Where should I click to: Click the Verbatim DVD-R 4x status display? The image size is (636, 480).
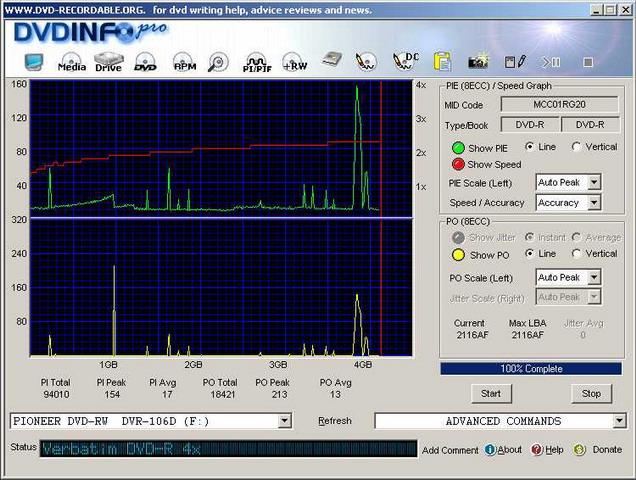(228, 449)
